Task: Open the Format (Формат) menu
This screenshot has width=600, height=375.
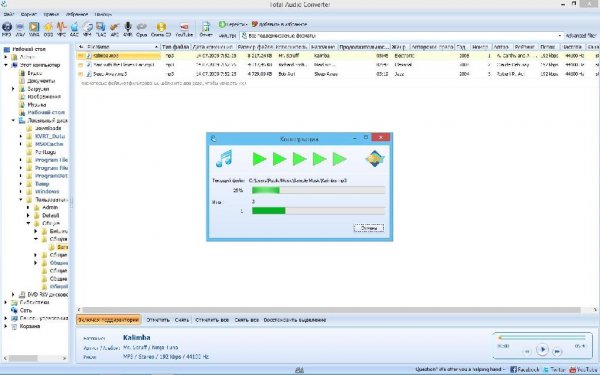Action: [29, 14]
